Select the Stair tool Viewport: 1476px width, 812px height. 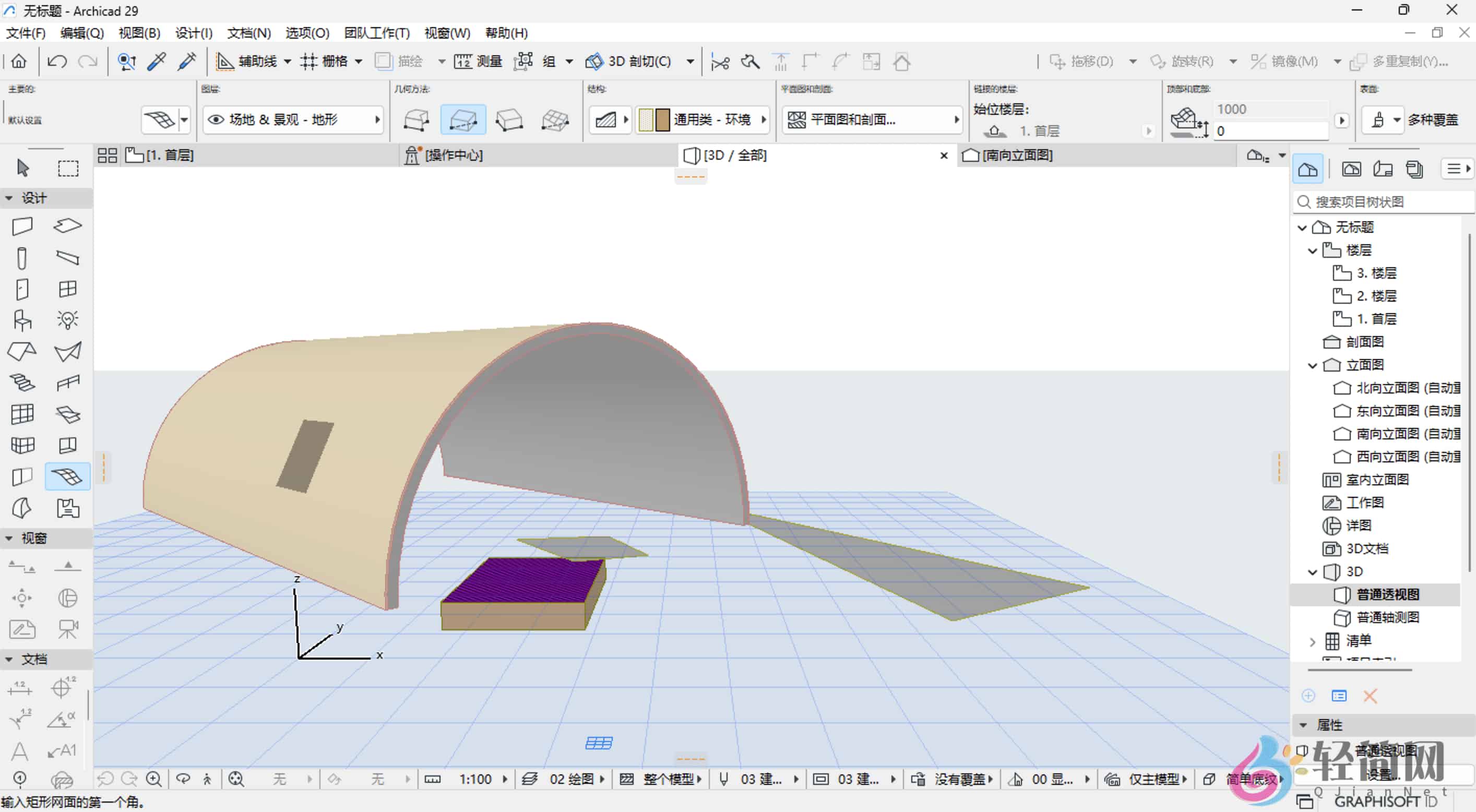(x=22, y=381)
